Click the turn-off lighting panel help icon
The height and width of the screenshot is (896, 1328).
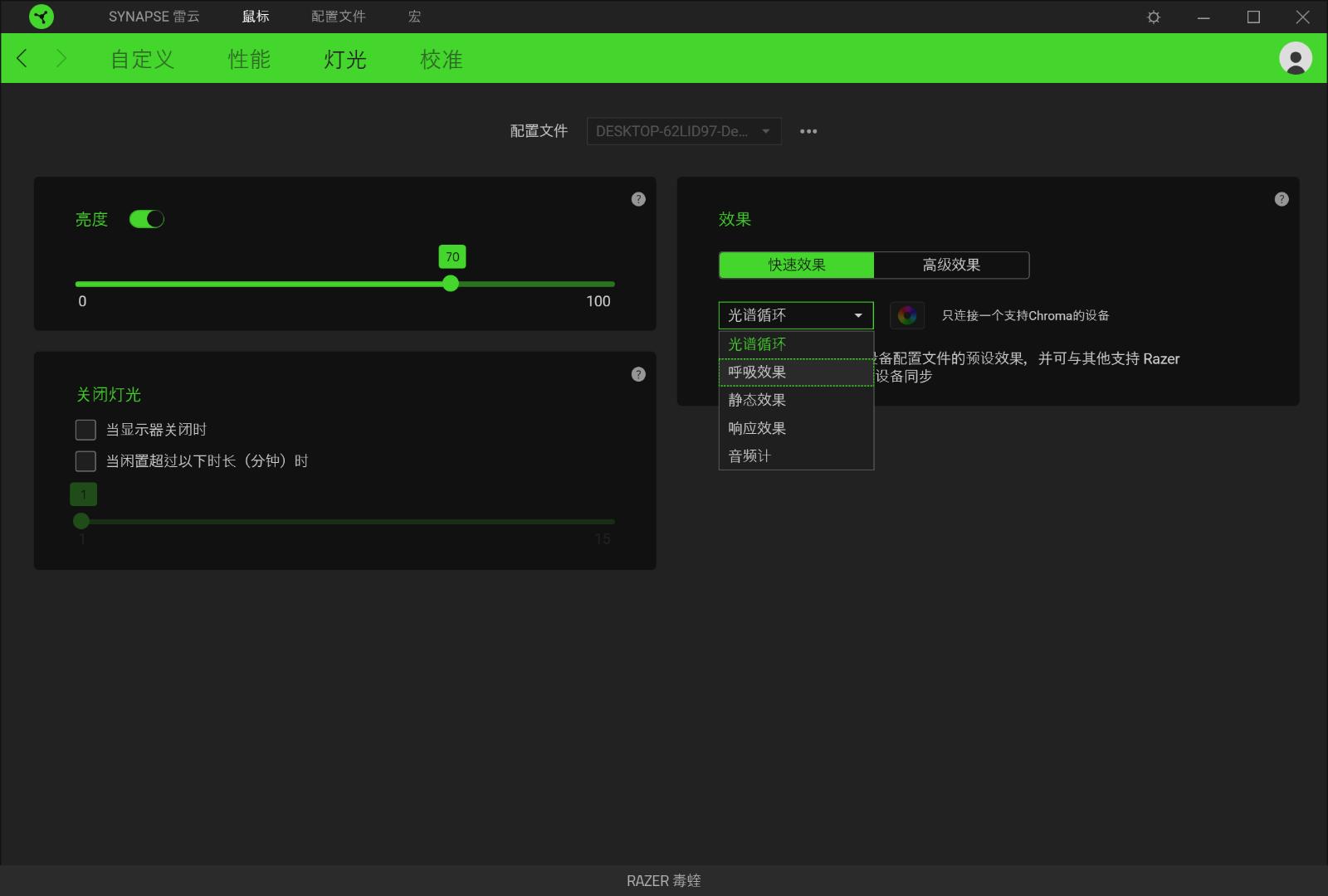[x=638, y=374]
